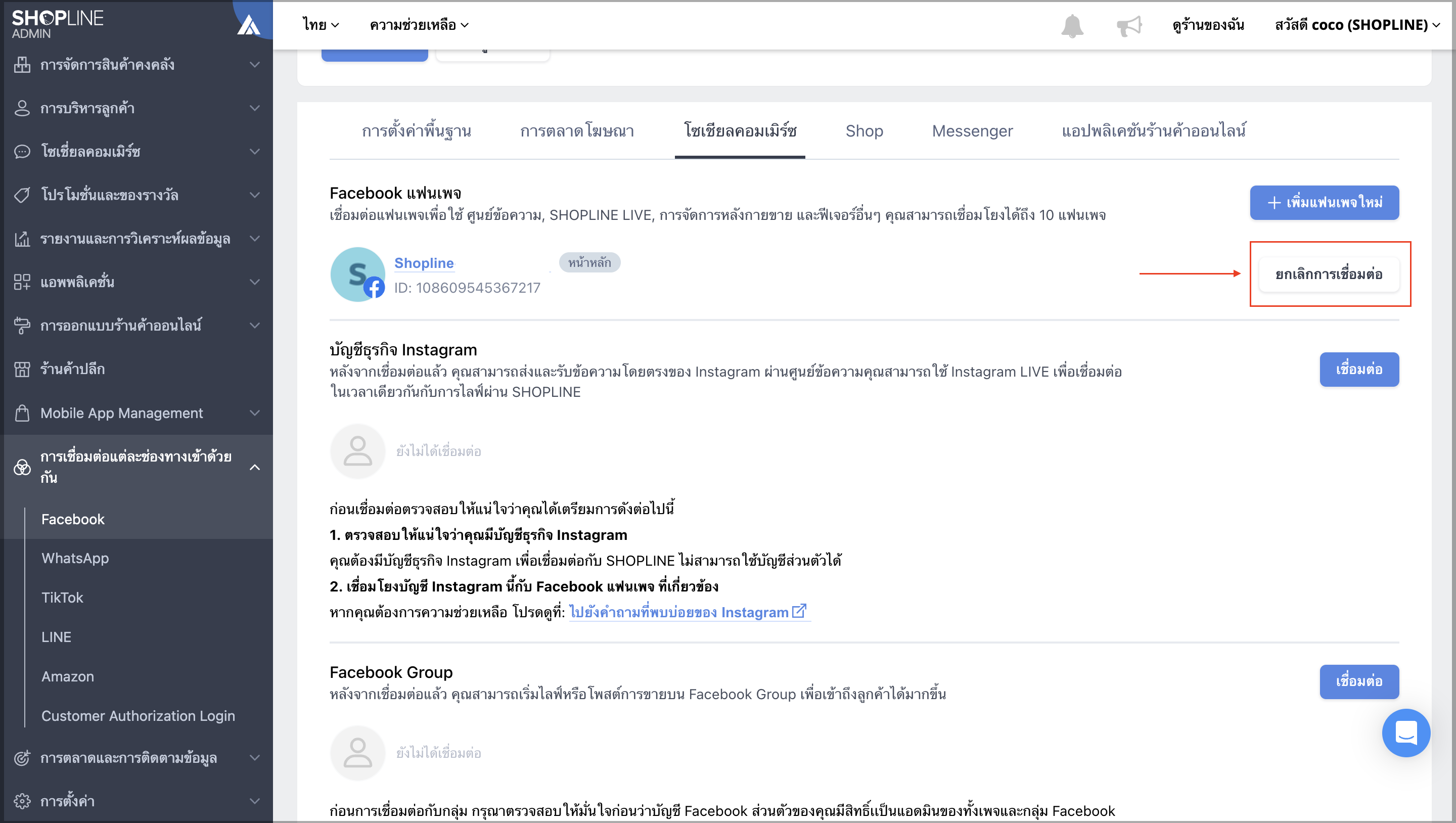The width and height of the screenshot is (1456, 823).
Task: Click the external link icon beside Instagram FAQ
Action: click(x=799, y=611)
